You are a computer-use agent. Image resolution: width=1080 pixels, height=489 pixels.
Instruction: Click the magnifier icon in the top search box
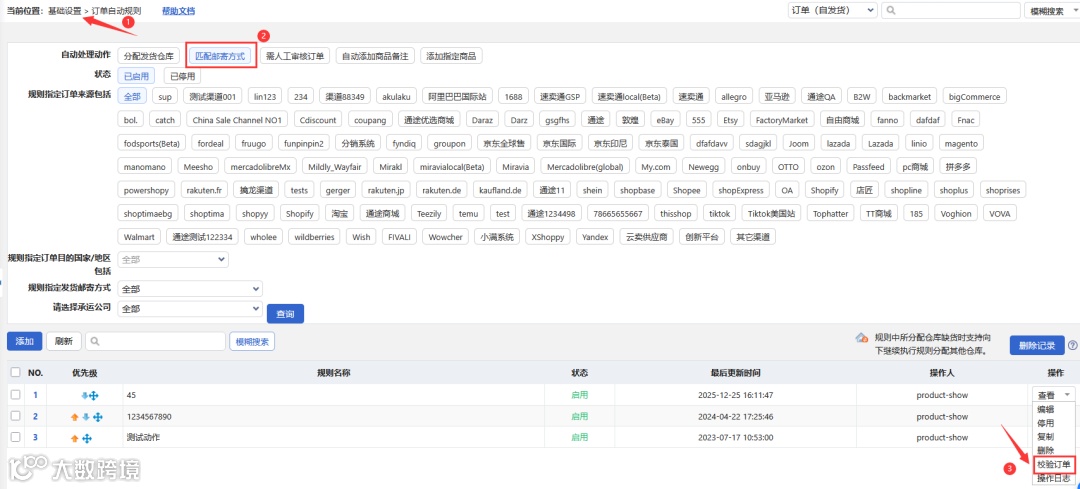(891, 10)
